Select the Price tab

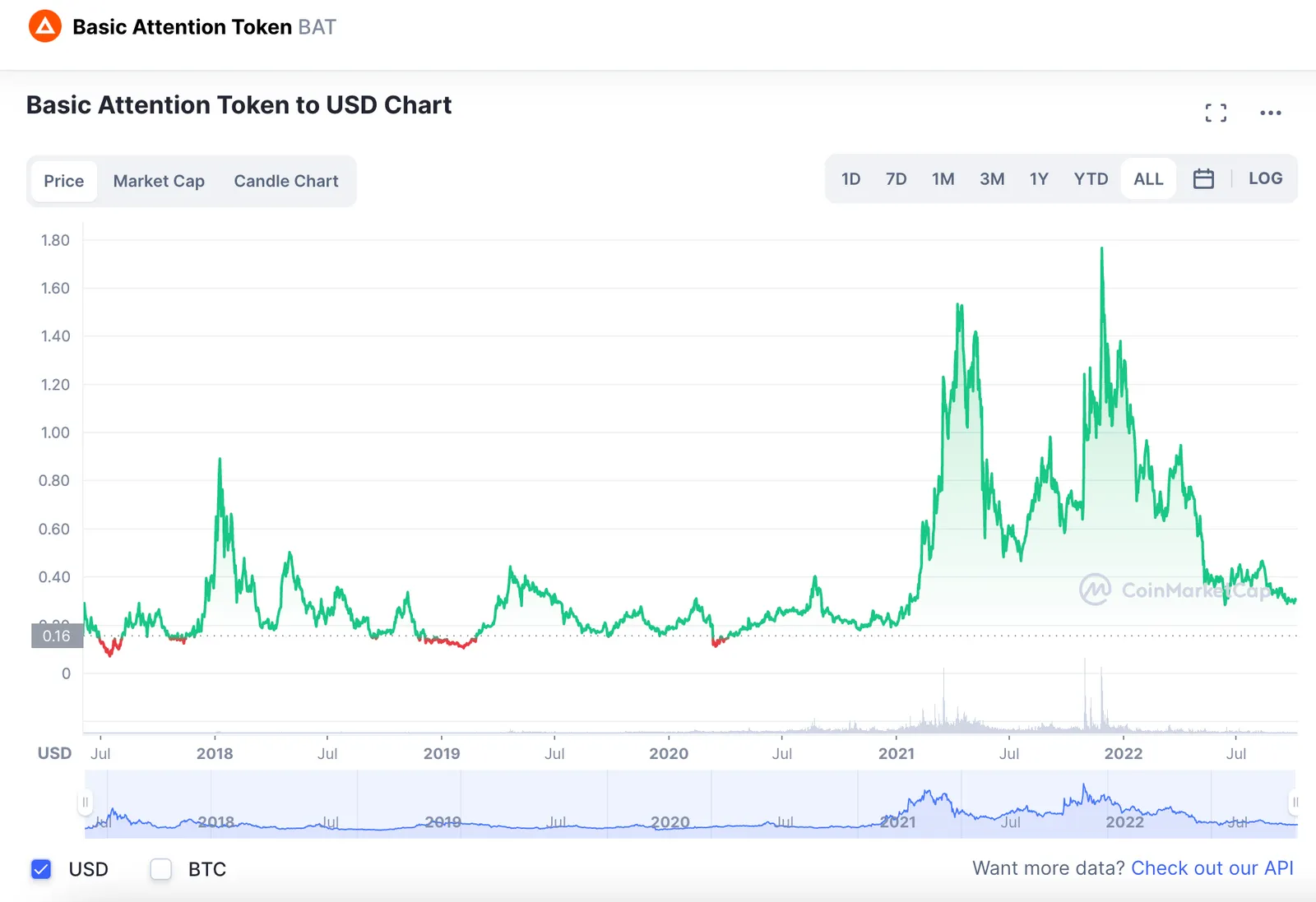pyautogui.click(x=64, y=181)
